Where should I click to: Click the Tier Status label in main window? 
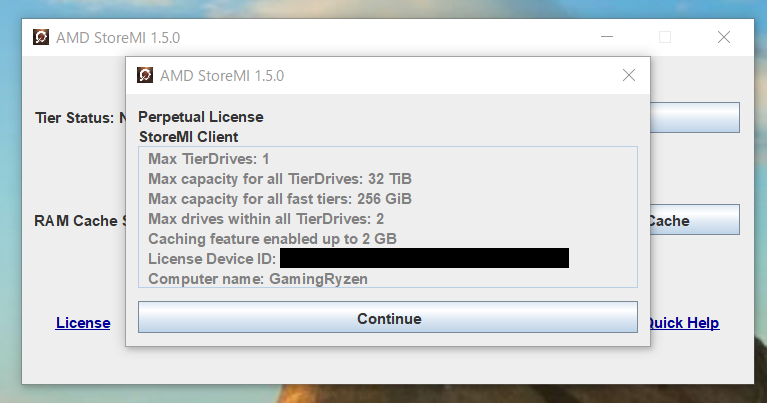tap(74, 118)
